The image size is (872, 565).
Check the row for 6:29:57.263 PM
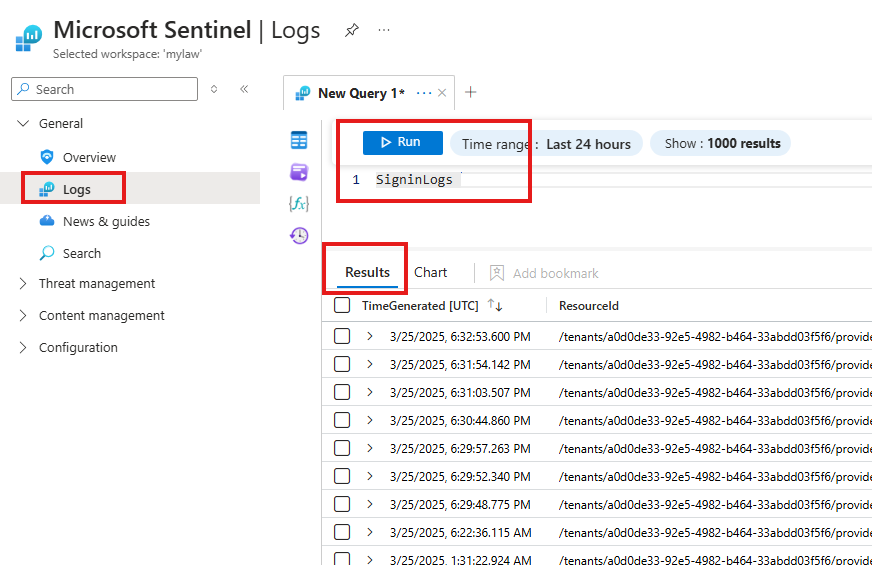click(342, 448)
